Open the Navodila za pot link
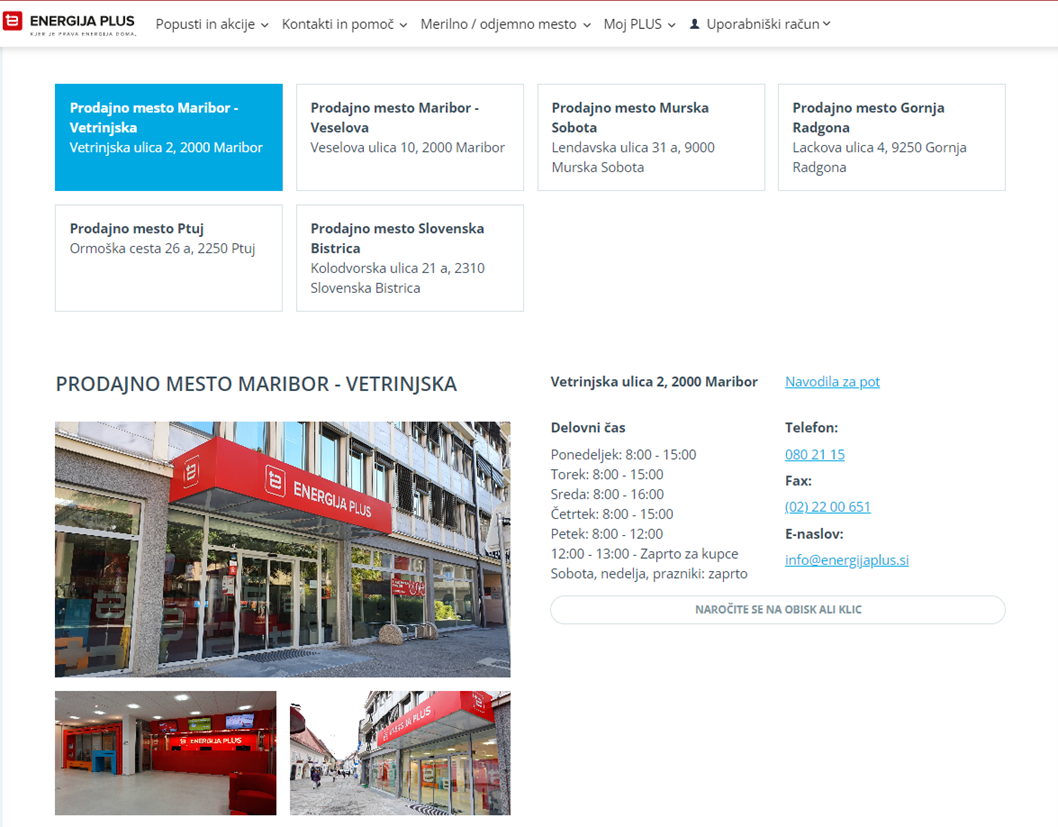1058x827 pixels. [832, 382]
